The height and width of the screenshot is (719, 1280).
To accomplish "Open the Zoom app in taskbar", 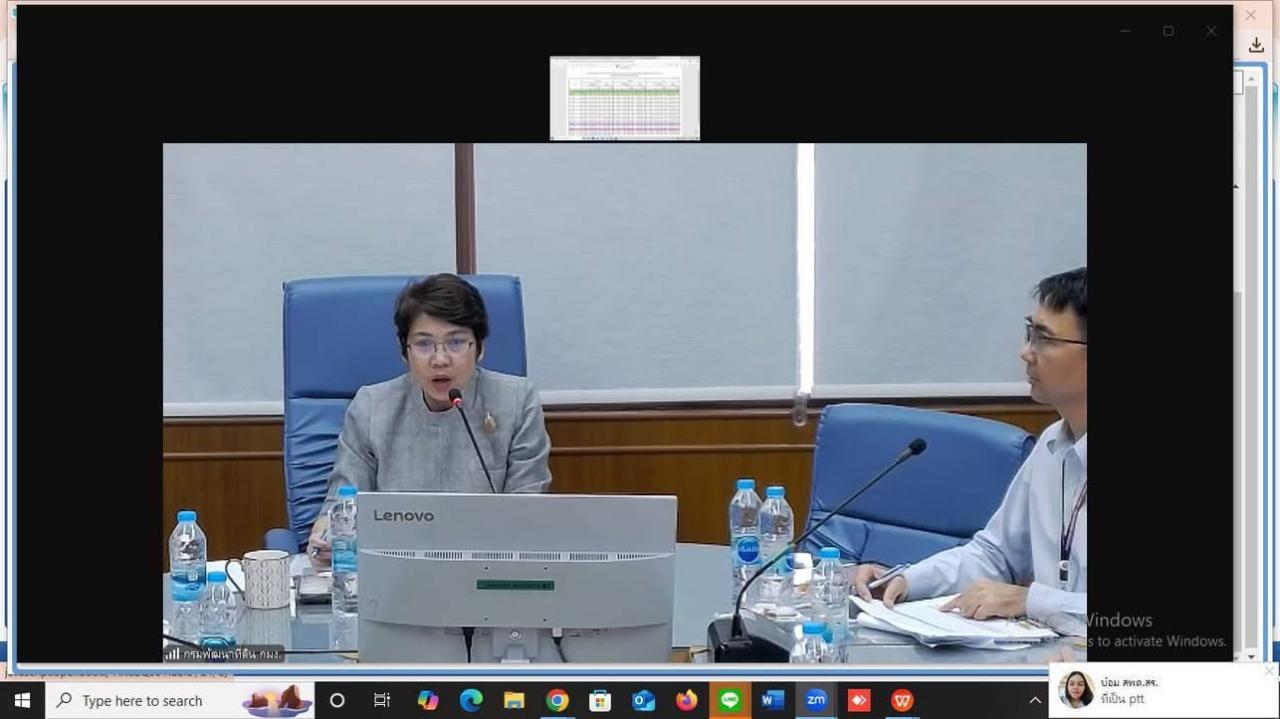I will point(816,701).
